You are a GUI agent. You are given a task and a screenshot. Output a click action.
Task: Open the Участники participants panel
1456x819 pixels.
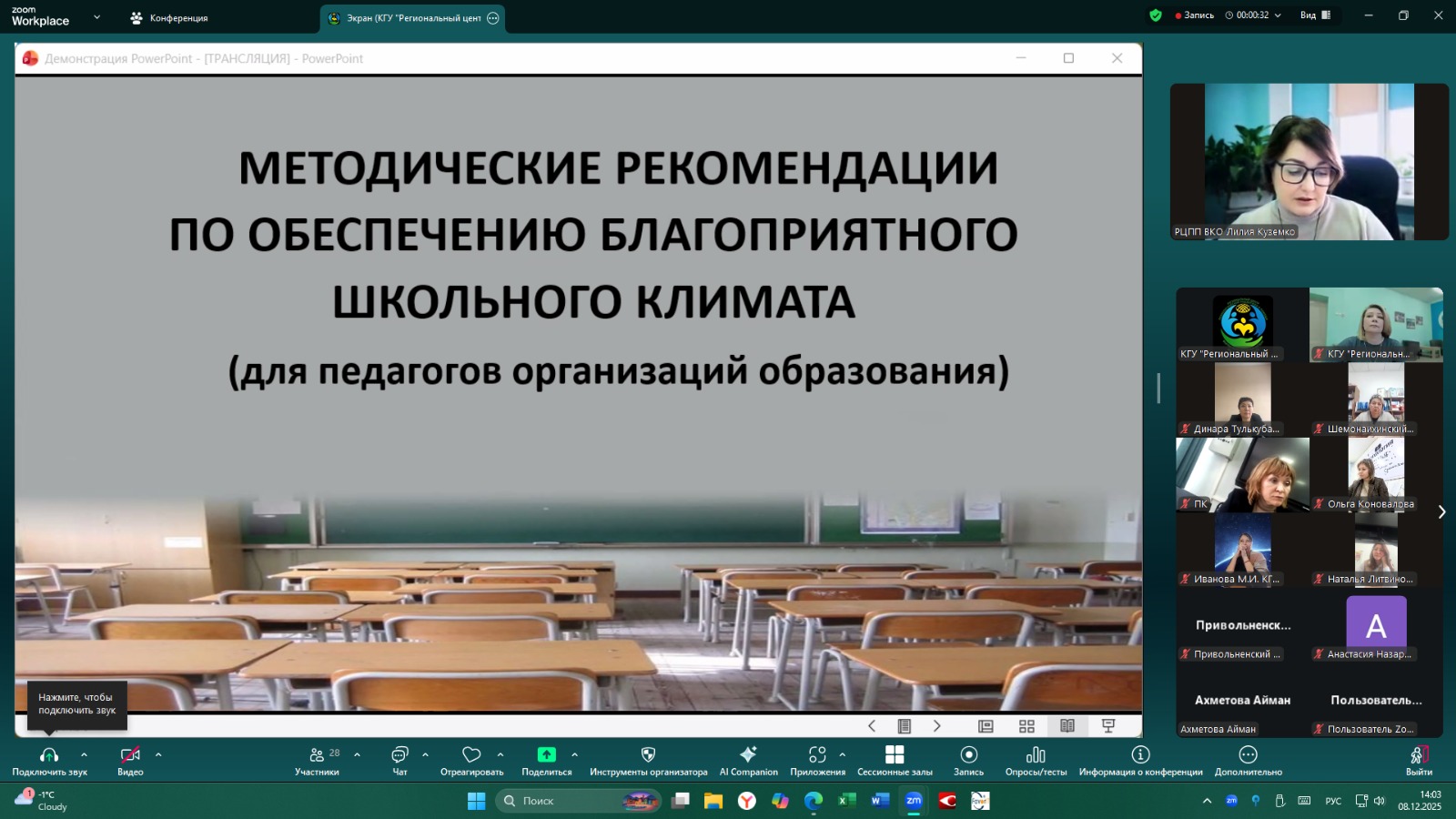pyautogui.click(x=317, y=760)
